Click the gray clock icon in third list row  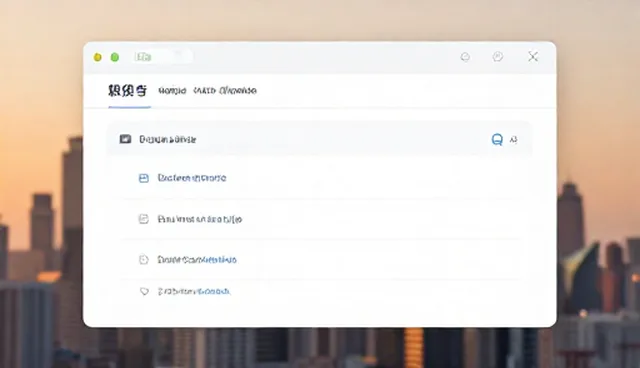pos(144,259)
